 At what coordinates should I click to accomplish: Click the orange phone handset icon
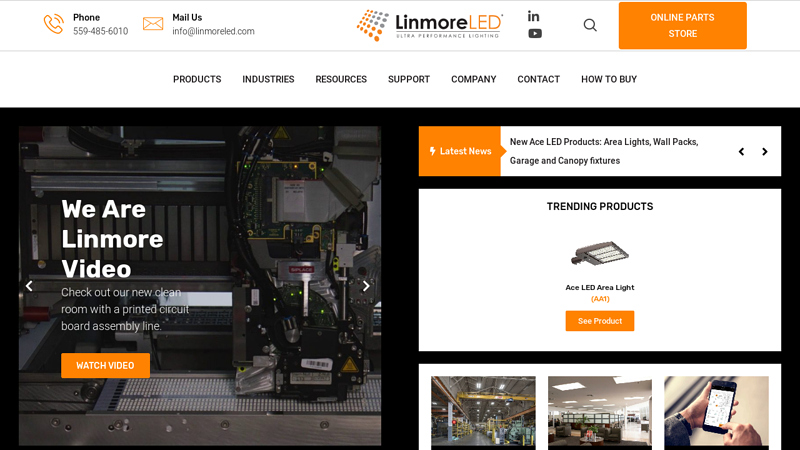click(x=54, y=24)
